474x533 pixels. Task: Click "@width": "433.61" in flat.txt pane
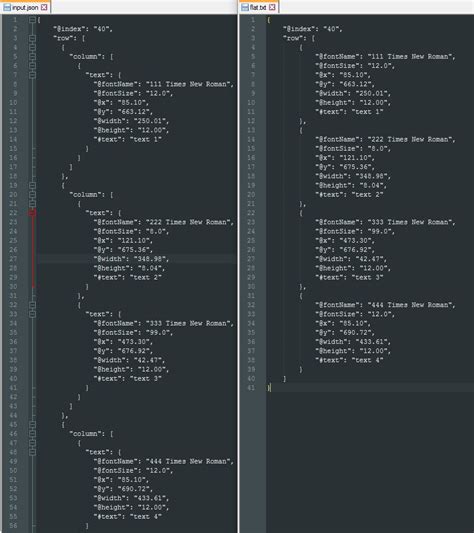(353, 342)
